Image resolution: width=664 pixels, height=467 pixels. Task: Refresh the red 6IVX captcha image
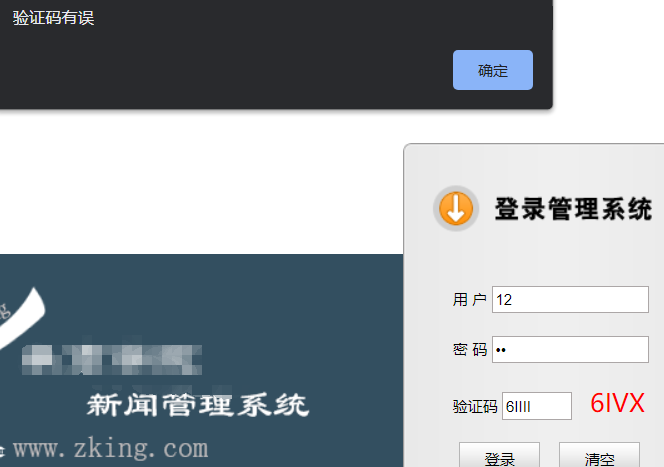coord(617,403)
